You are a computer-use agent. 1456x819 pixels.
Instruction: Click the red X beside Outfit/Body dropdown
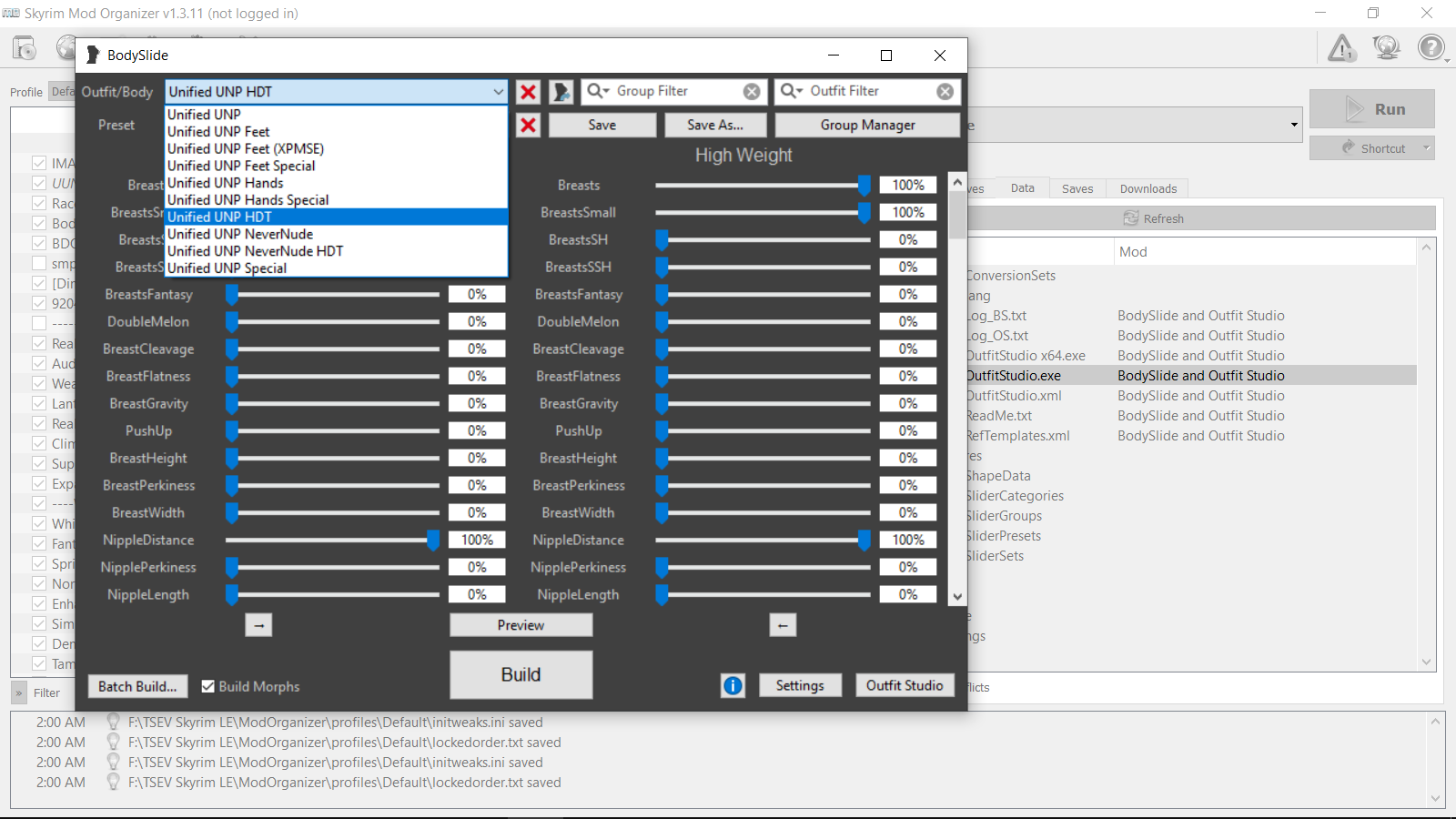point(528,92)
